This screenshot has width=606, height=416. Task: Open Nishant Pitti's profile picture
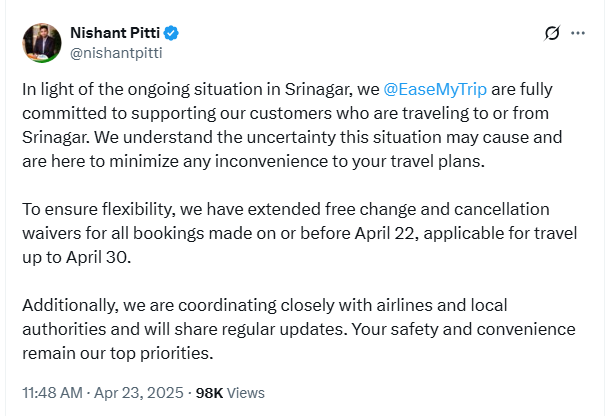42,43
